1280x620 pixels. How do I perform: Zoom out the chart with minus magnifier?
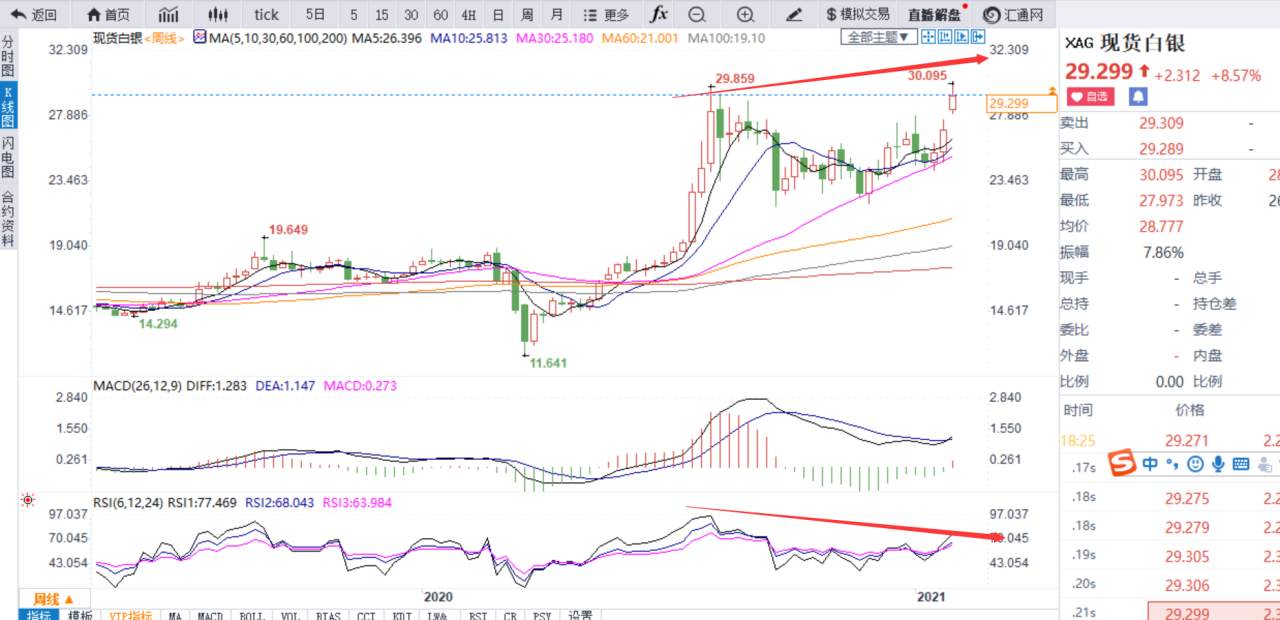click(x=697, y=14)
